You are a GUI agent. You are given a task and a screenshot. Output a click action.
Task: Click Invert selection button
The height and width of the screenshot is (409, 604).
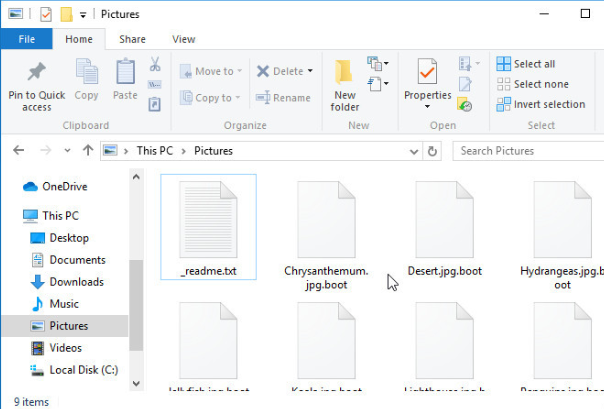click(x=541, y=104)
